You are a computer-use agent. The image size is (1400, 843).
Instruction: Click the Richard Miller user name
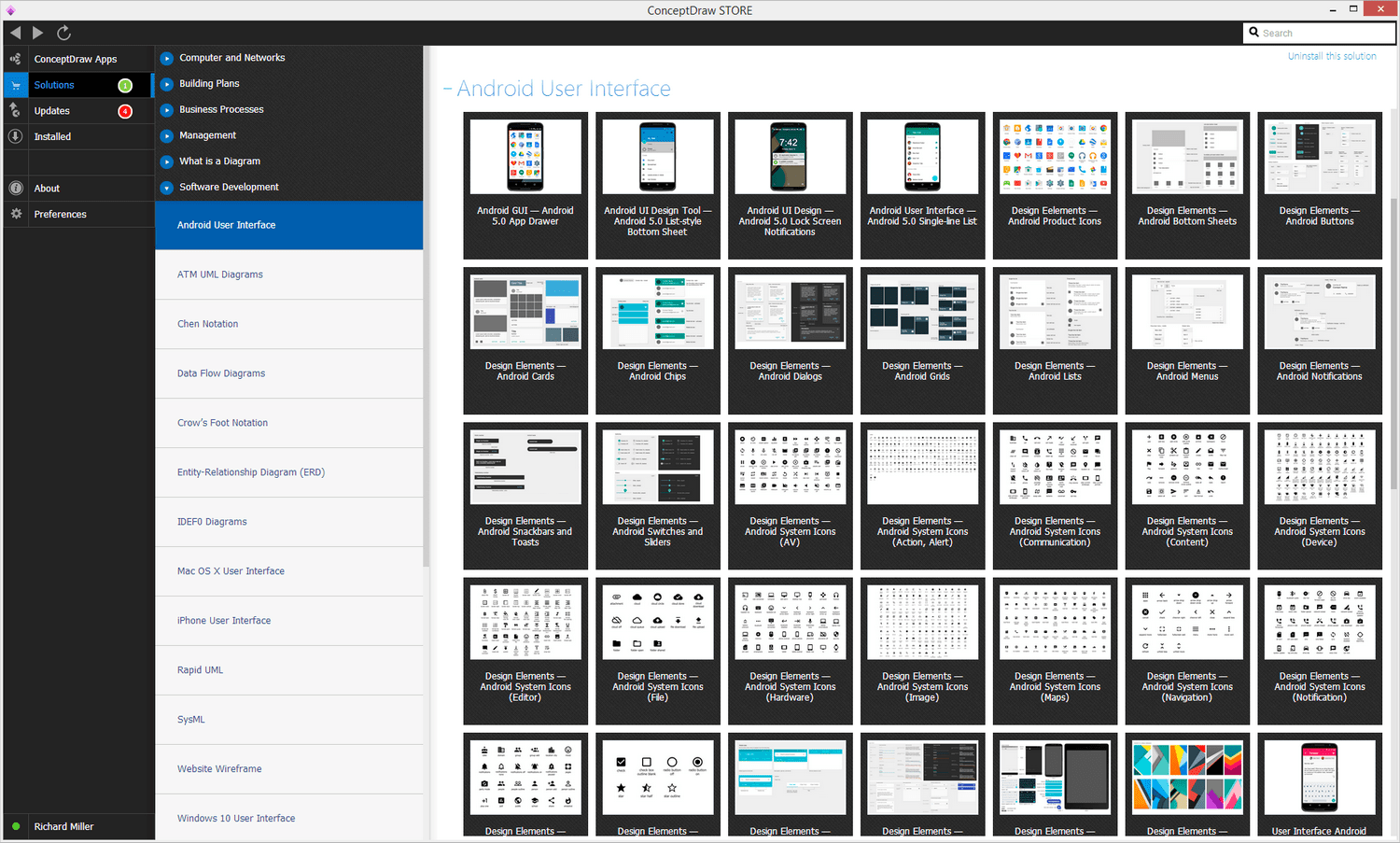[63, 826]
